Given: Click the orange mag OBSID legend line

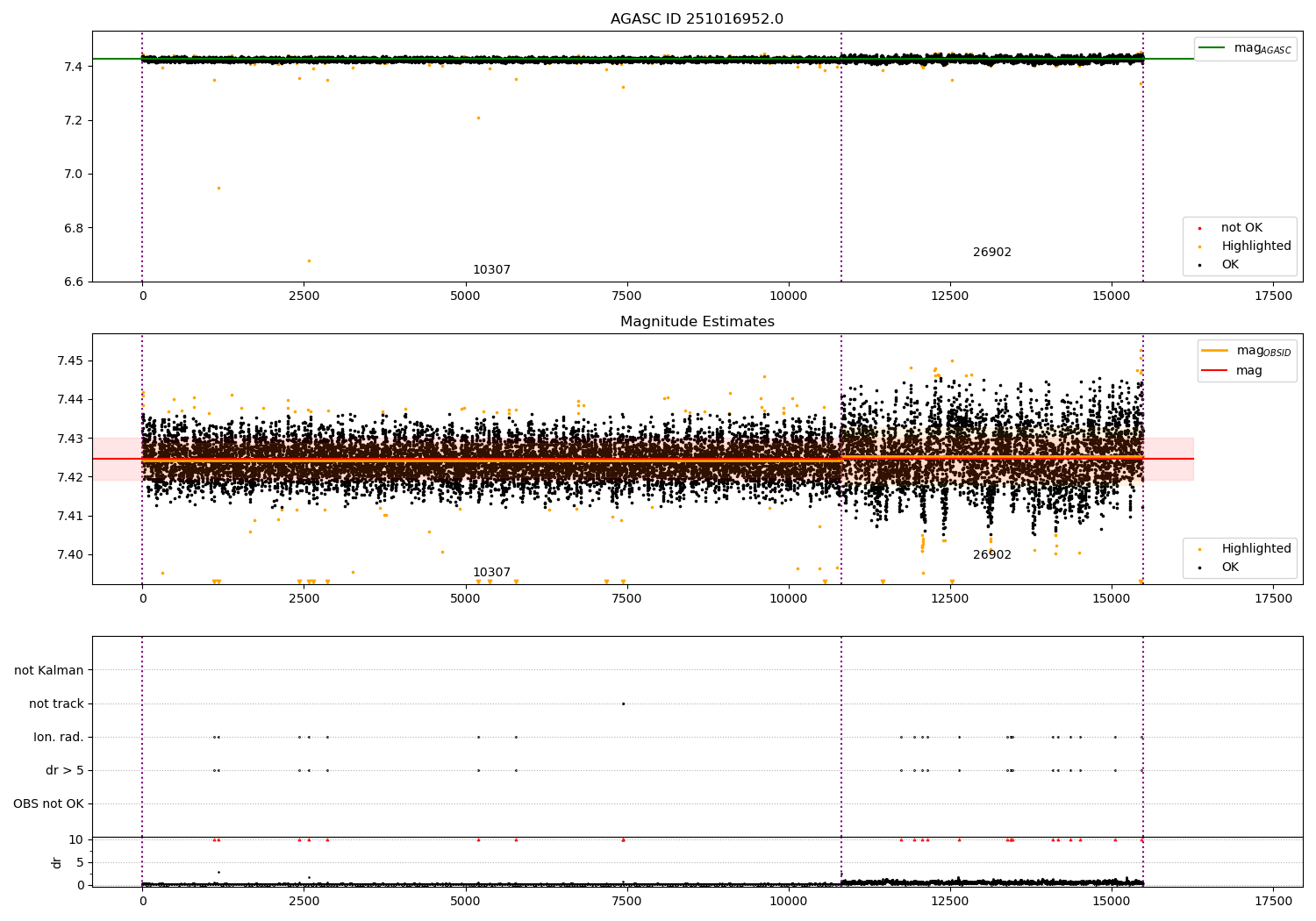Looking at the screenshot, I should [1214, 351].
